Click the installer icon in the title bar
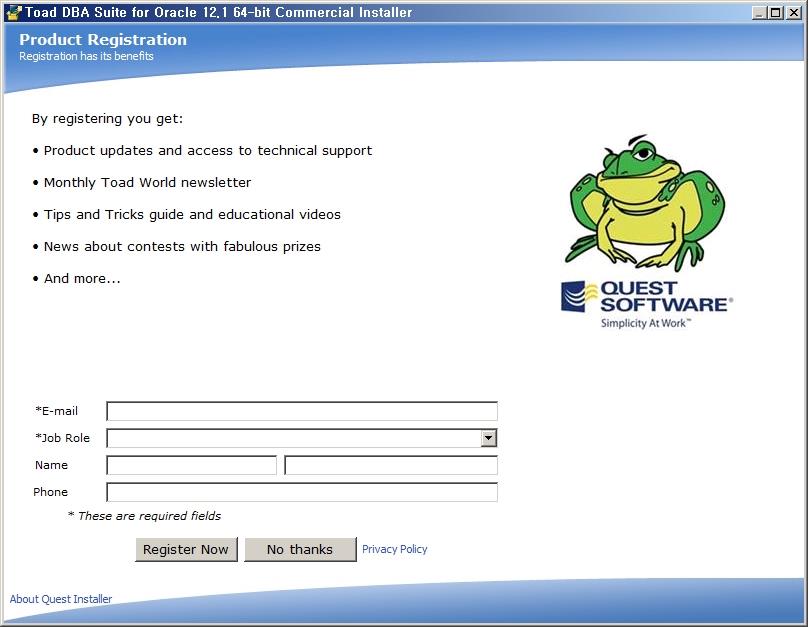Screen dimensions: 808x627 point(13,12)
